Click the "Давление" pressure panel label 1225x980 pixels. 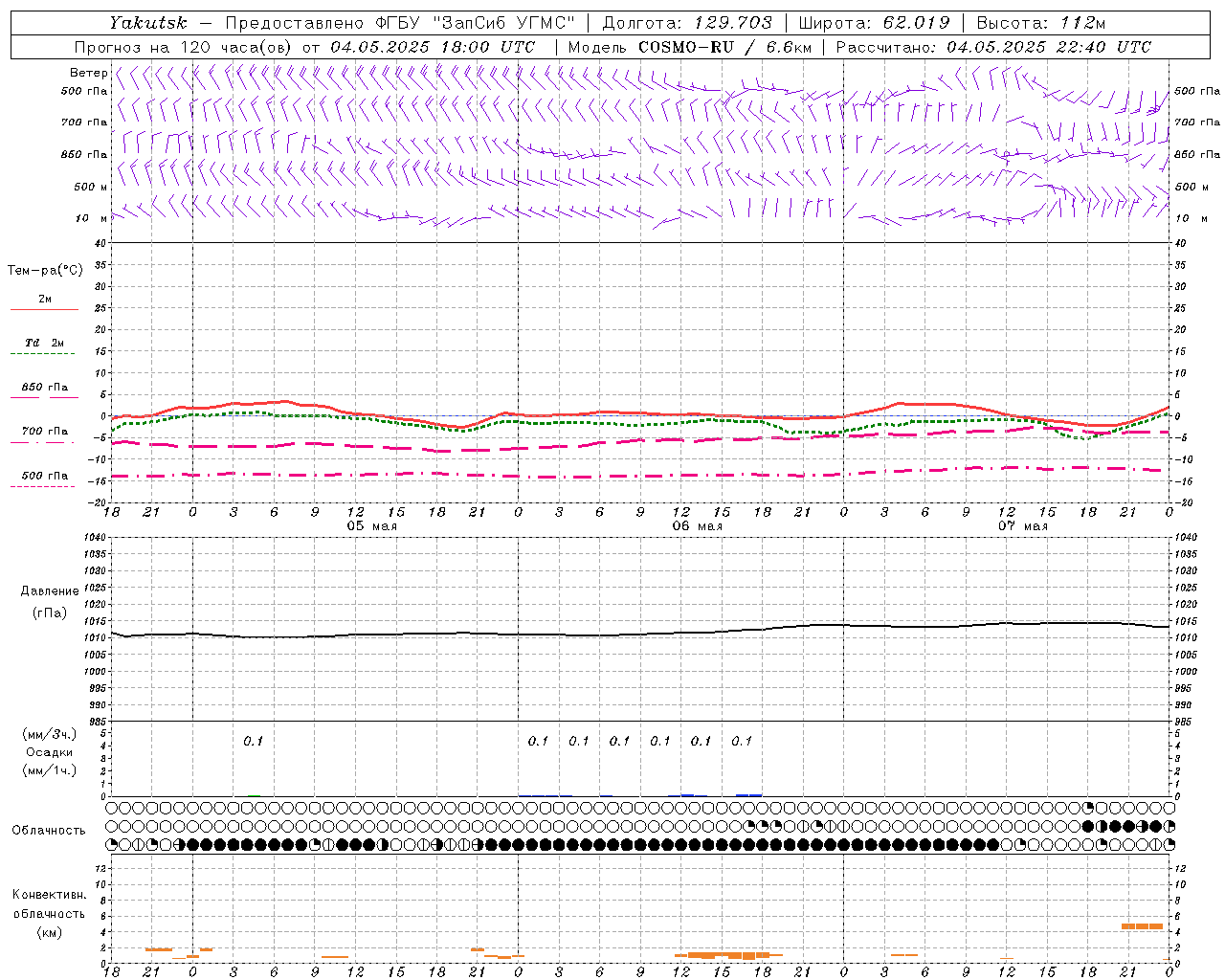50,591
